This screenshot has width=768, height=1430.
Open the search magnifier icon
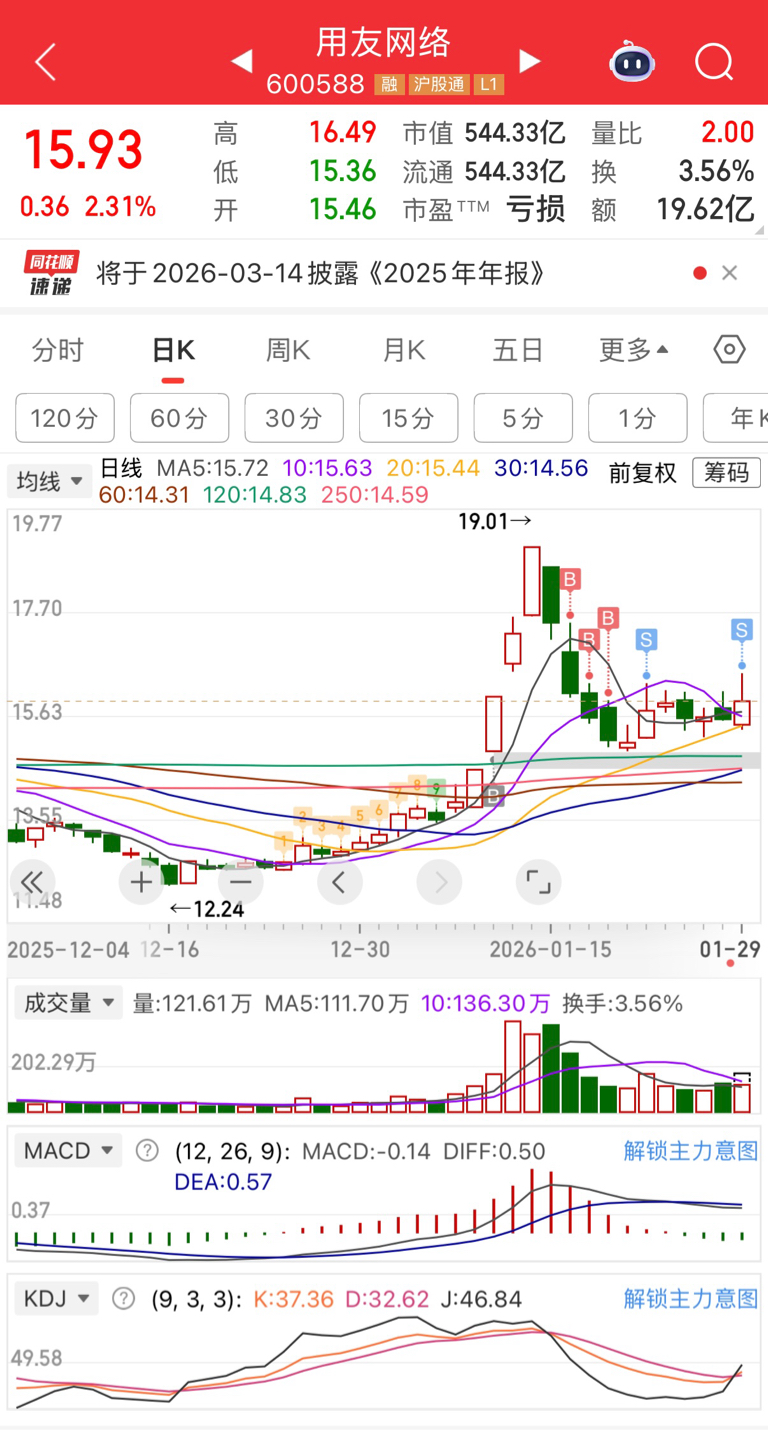pos(715,62)
